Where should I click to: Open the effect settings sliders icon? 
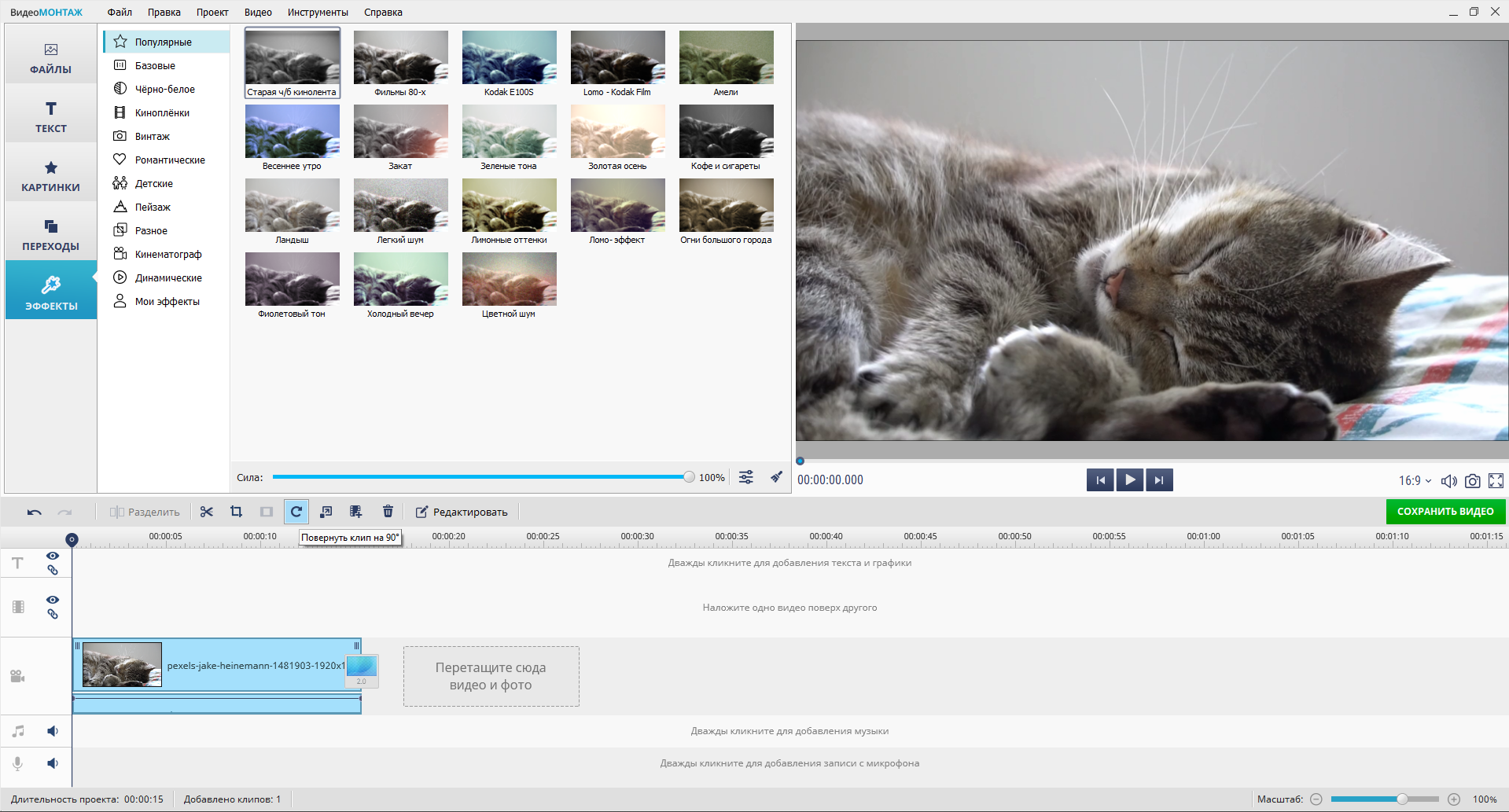pos(746,477)
